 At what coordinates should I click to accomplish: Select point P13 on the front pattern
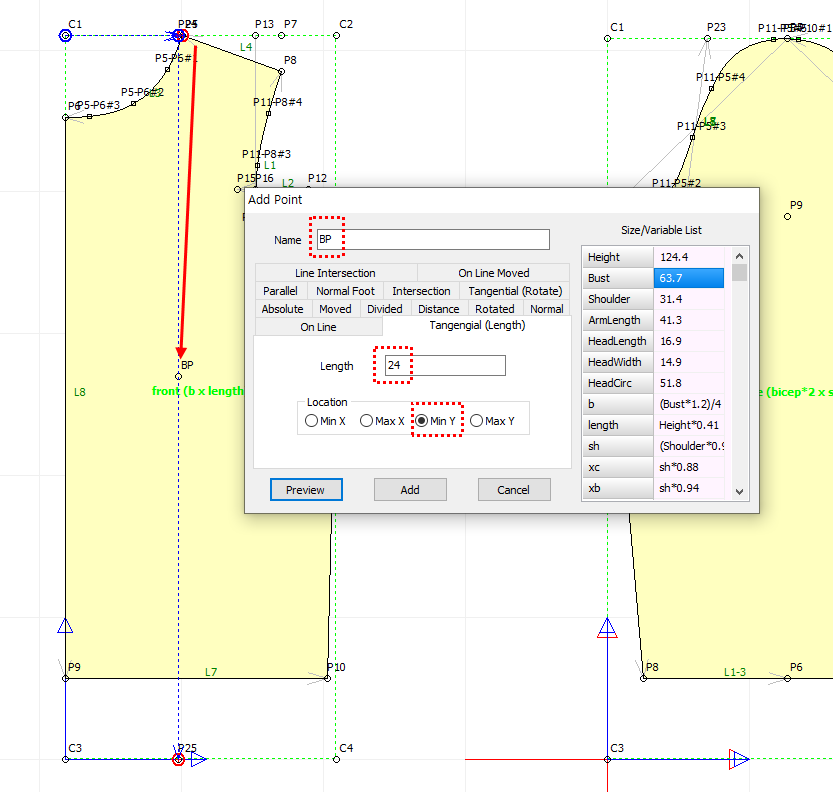coord(256,36)
